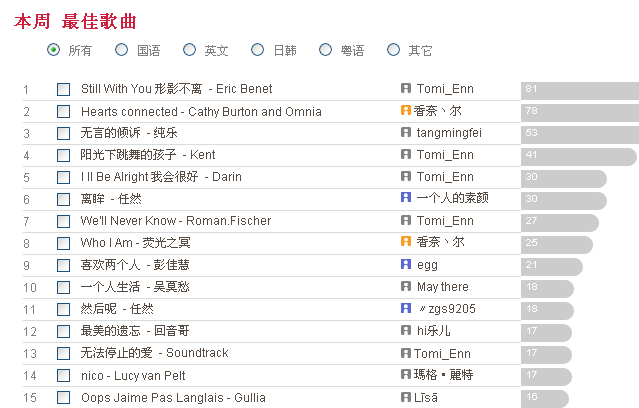Choose the 粤语 radio option
The width and height of the screenshot is (639, 408).
[x=325, y=50]
